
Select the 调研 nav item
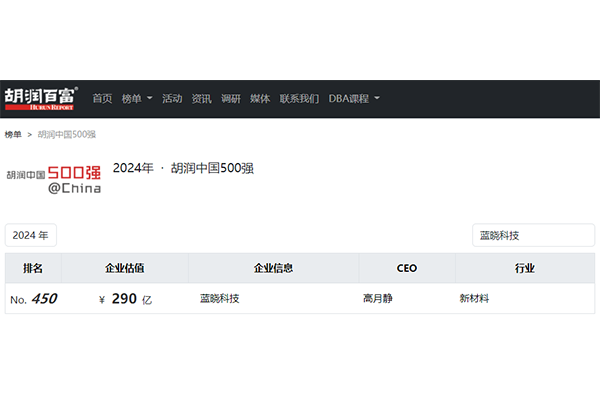point(231,99)
